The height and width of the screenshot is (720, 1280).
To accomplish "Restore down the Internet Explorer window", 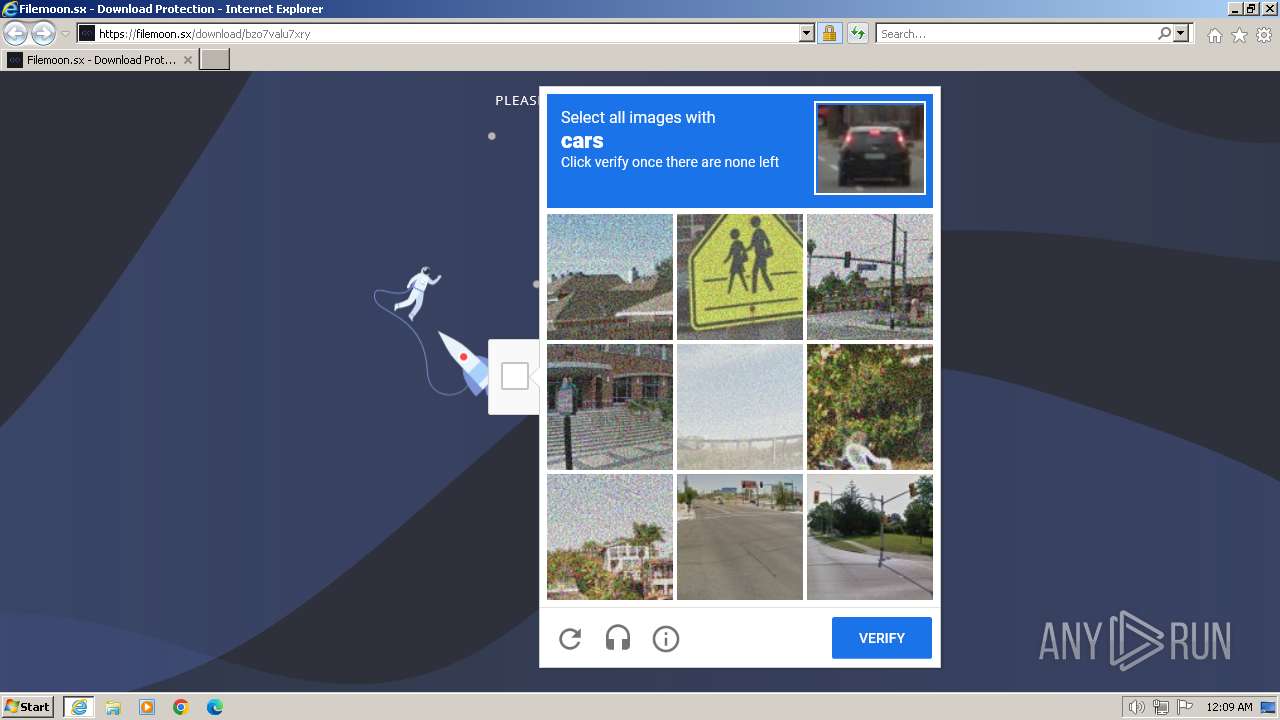I will [1251, 9].
